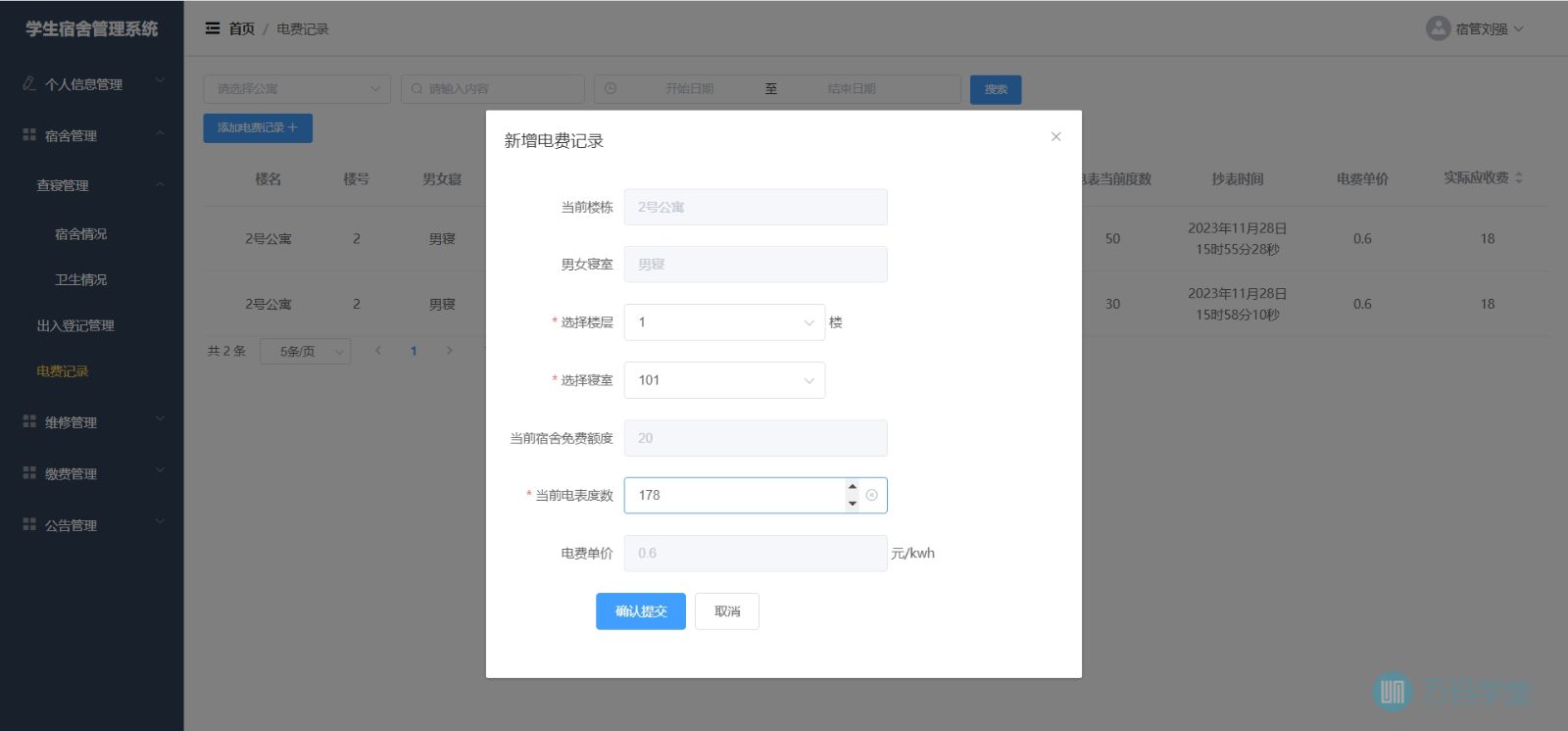Click the 2023年11月28日 15时58分10秒 cell
1568x731 pixels.
1237,304
